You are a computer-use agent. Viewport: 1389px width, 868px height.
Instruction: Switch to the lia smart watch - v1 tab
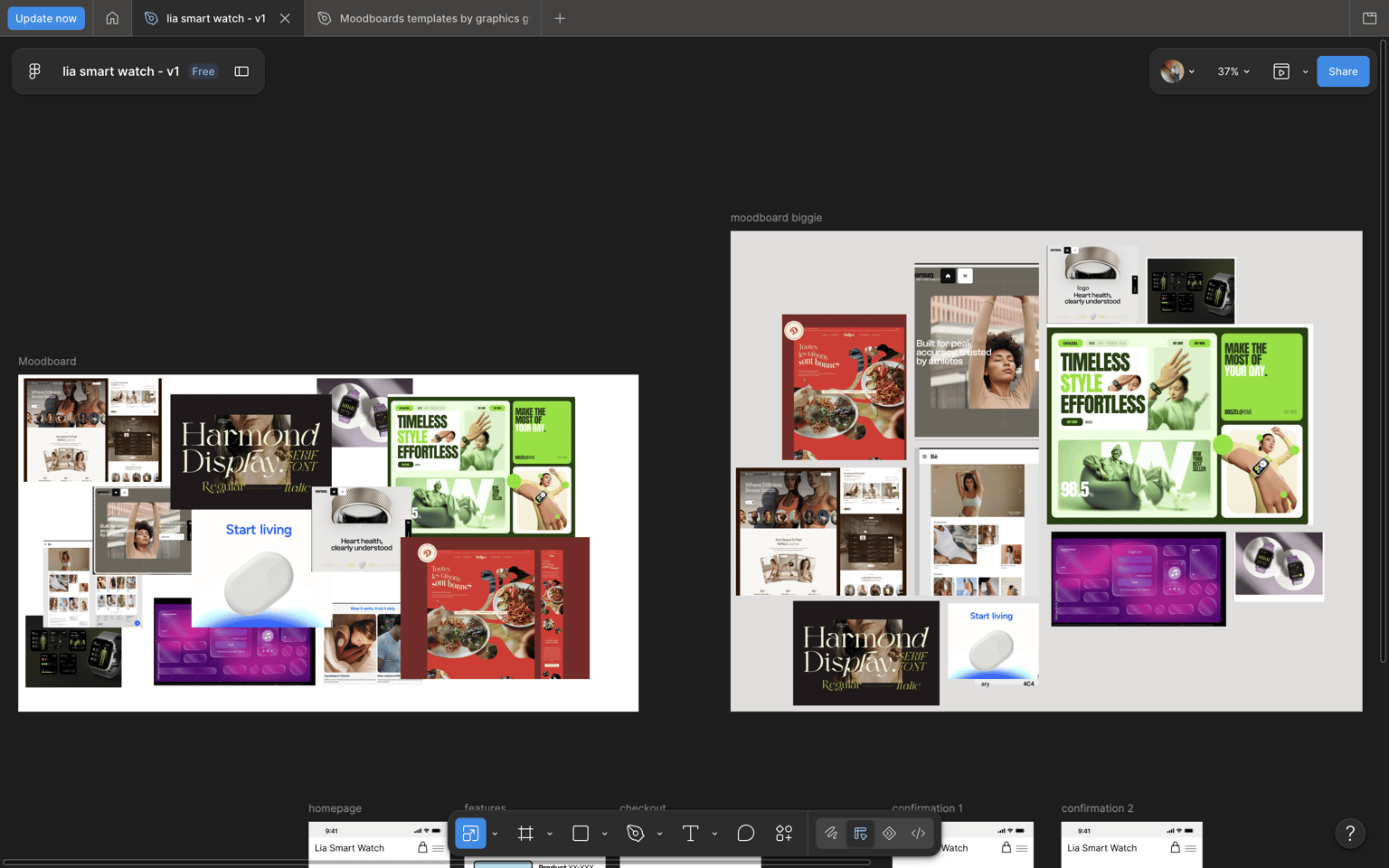[x=216, y=18]
